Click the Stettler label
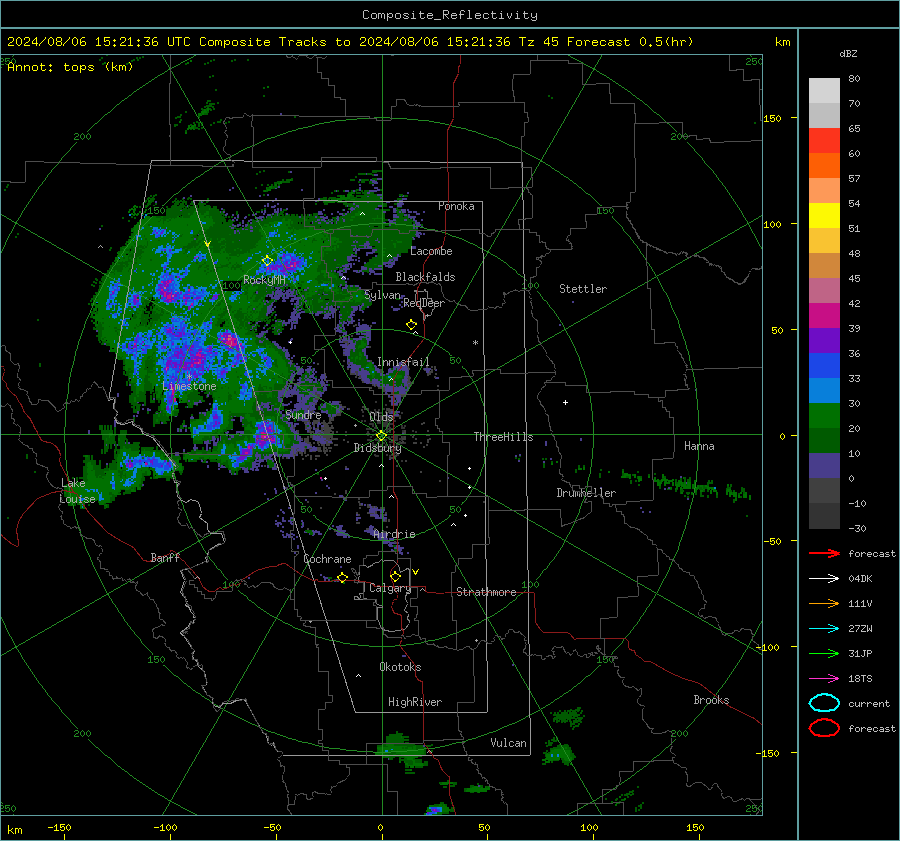This screenshot has height=841, width=900. point(583,289)
